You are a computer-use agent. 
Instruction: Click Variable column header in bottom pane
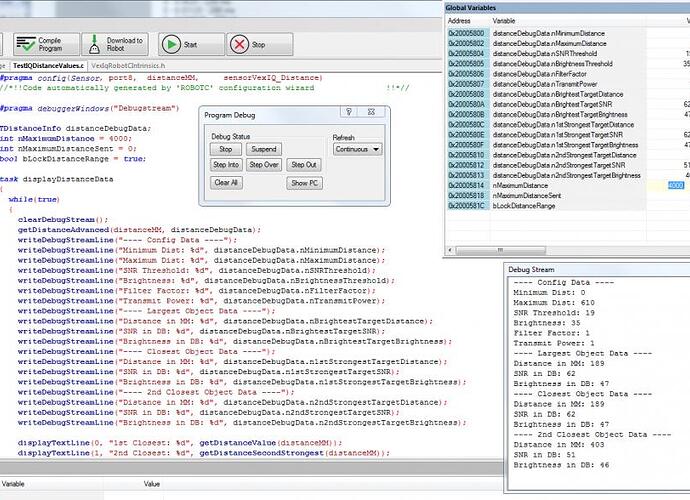(x=13, y=484)
